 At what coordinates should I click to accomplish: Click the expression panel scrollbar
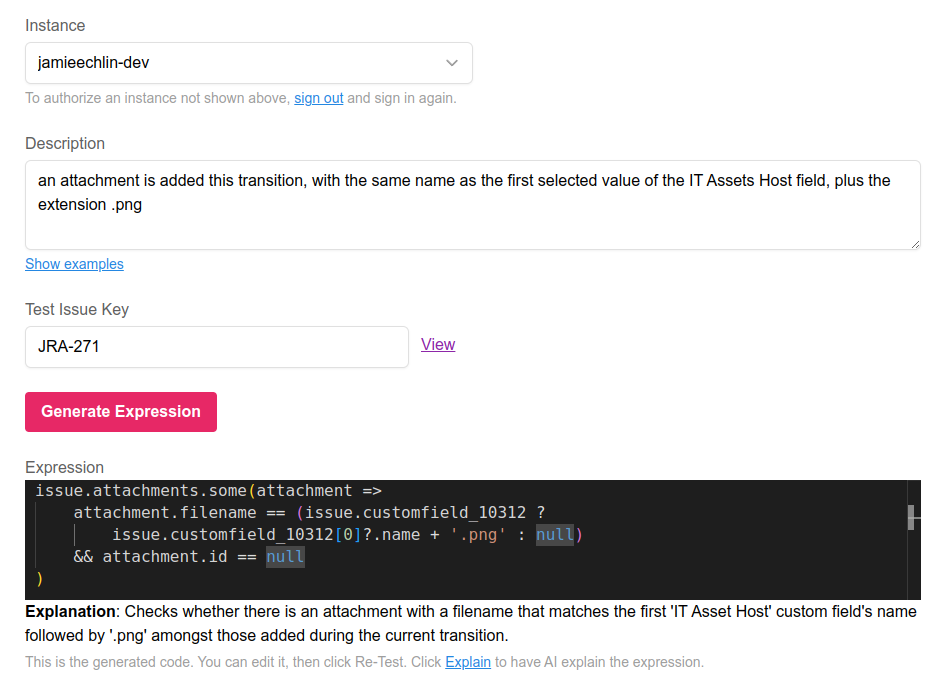click(x=912, y=518)
